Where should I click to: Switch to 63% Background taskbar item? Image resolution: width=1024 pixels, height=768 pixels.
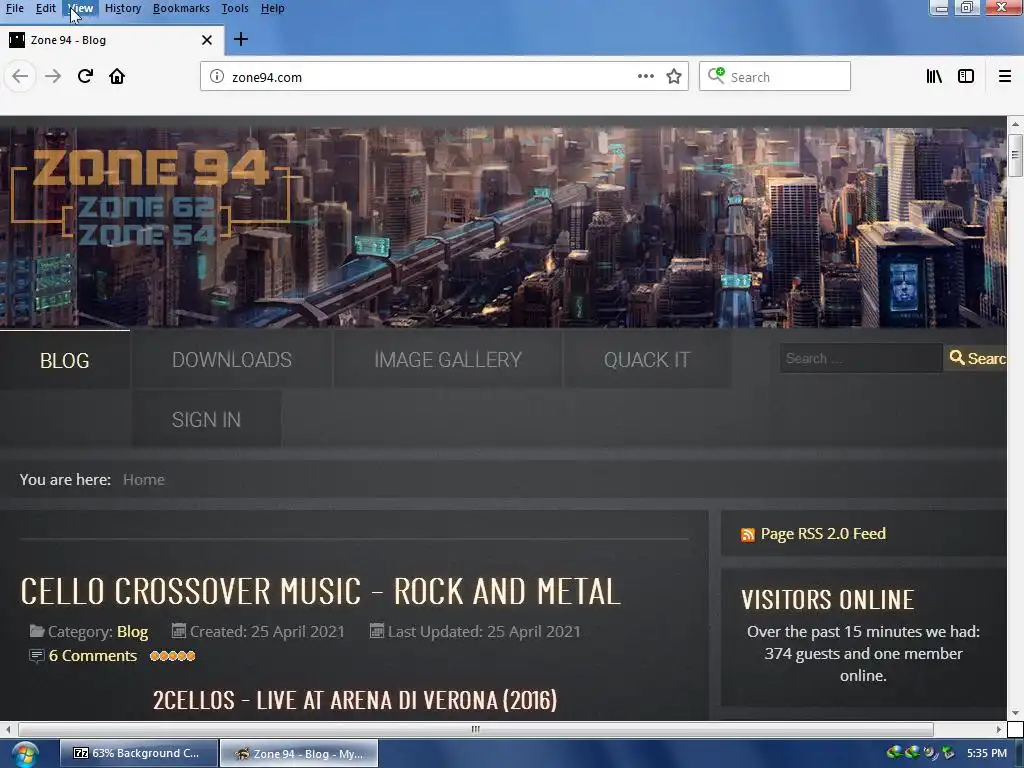138,753
